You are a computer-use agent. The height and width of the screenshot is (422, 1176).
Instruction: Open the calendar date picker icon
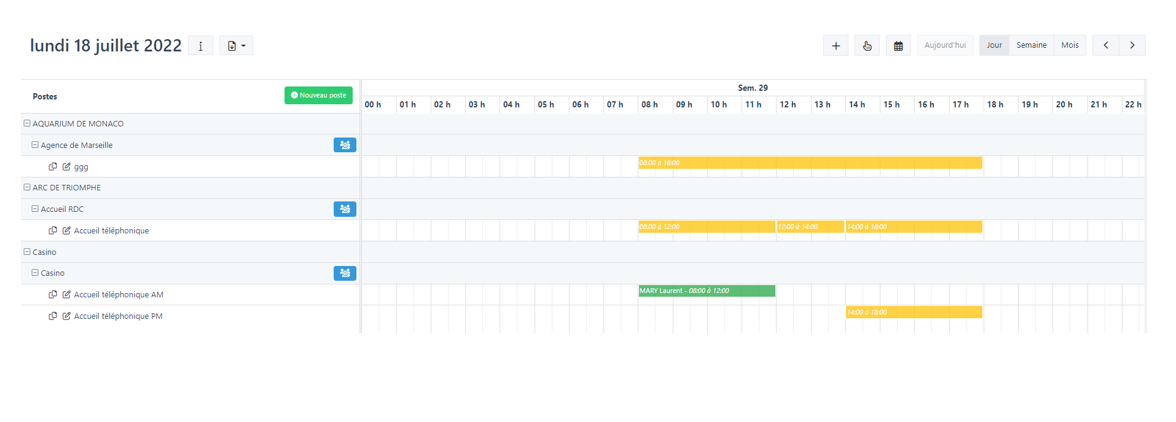[898, 46]
